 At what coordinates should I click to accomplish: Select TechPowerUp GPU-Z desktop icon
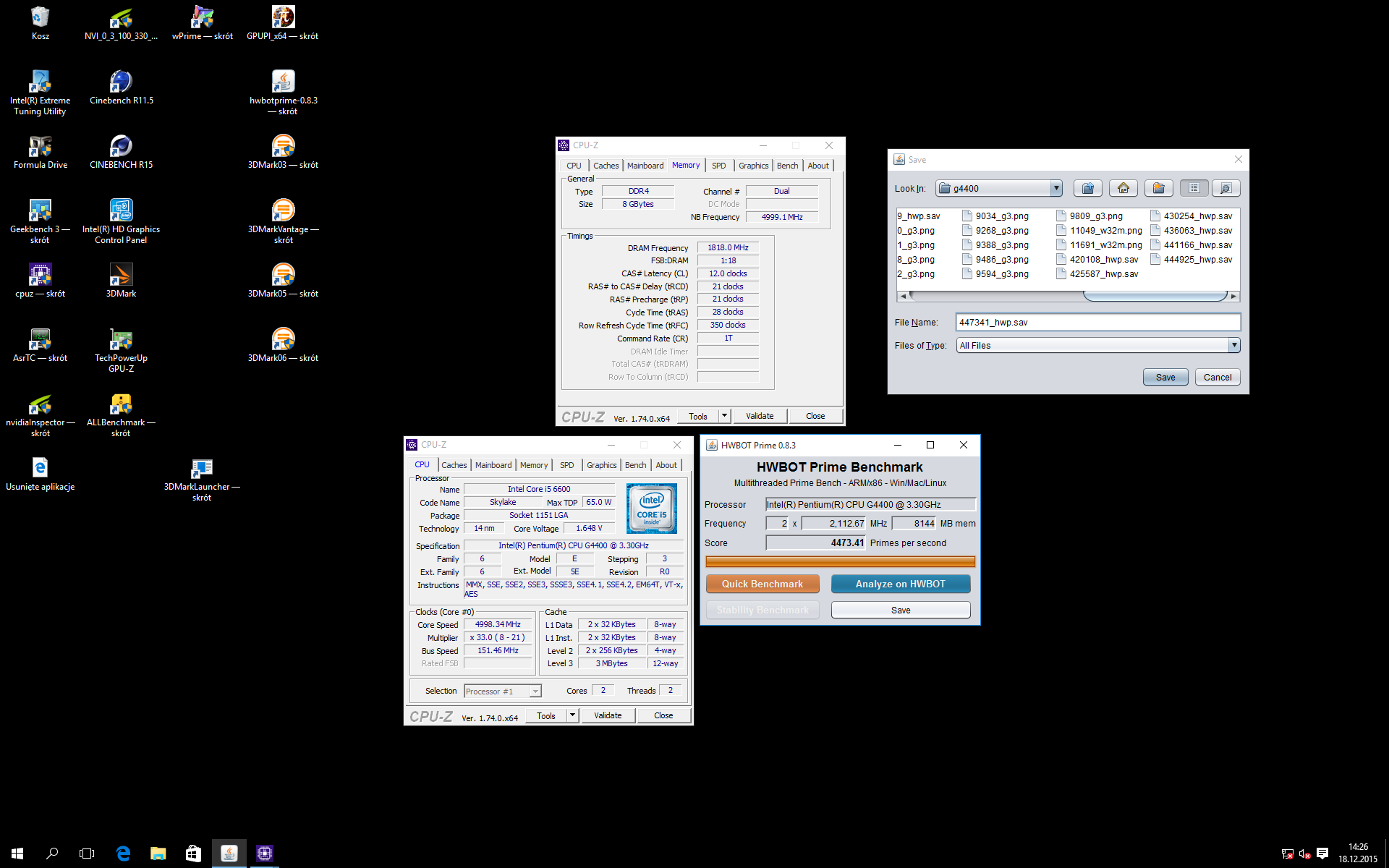tap(122, 350)
